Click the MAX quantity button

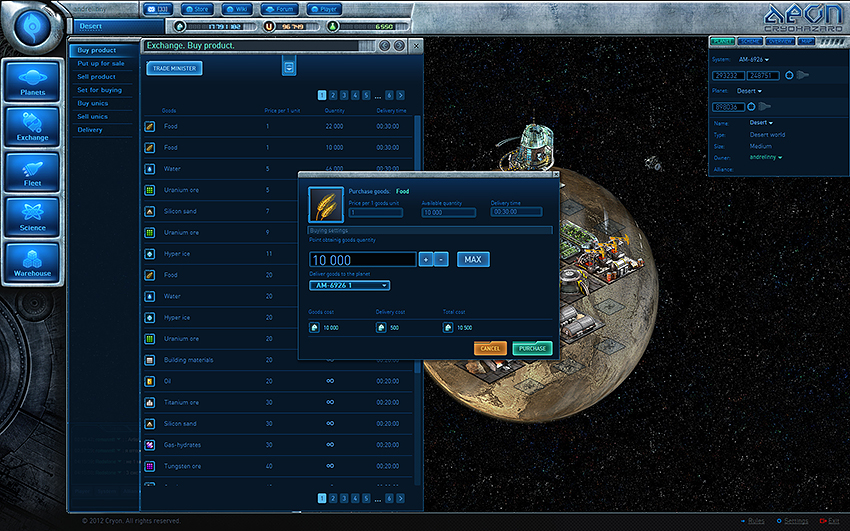click(x=473, y=260)
